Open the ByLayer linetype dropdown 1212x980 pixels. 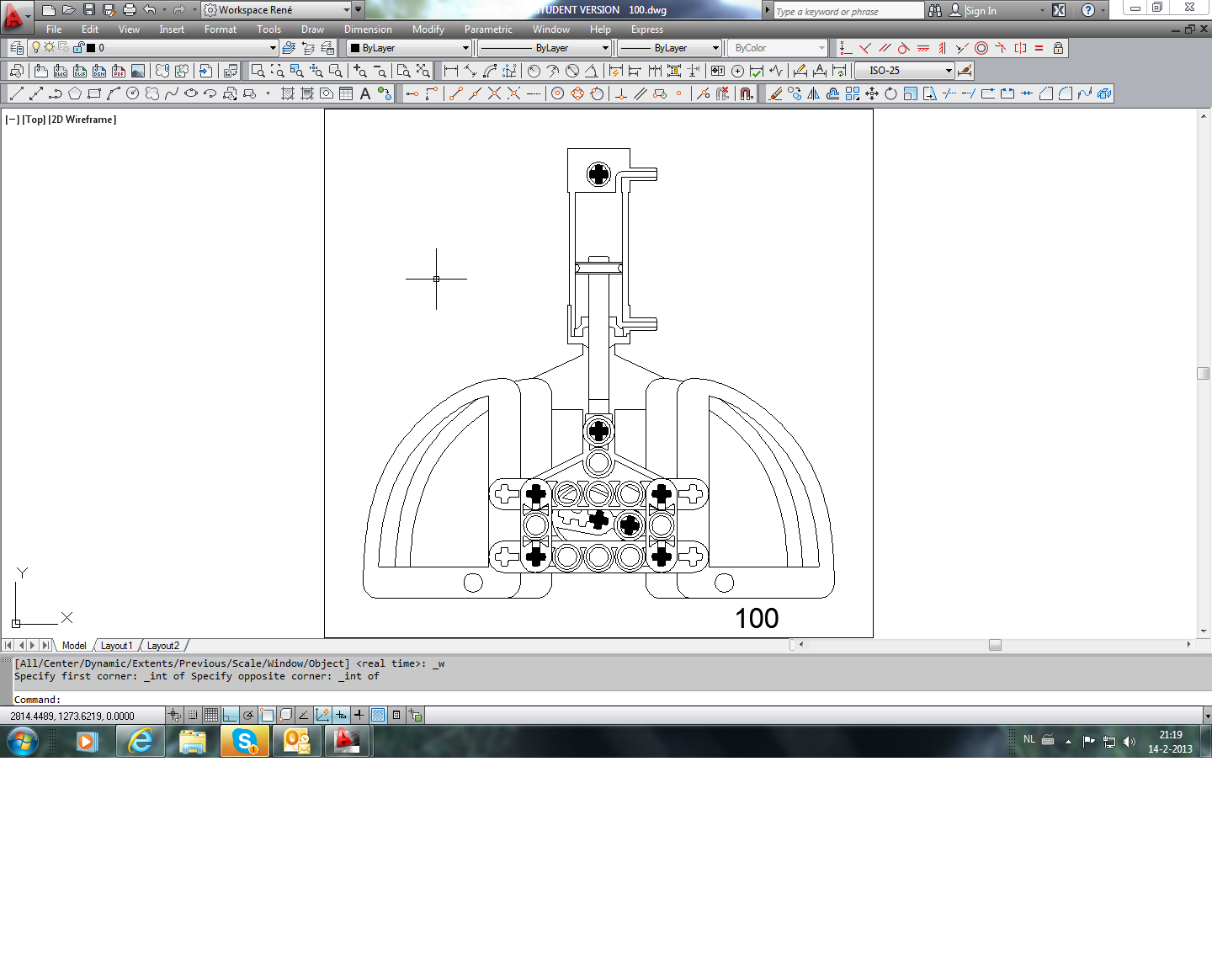pyautogui.click(x=544, y=48)
